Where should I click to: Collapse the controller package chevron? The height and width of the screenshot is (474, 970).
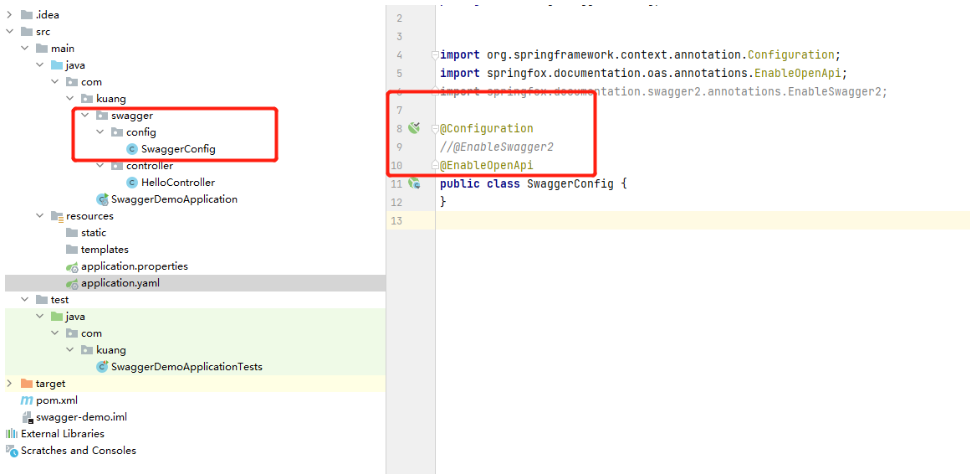click(100, 166)
